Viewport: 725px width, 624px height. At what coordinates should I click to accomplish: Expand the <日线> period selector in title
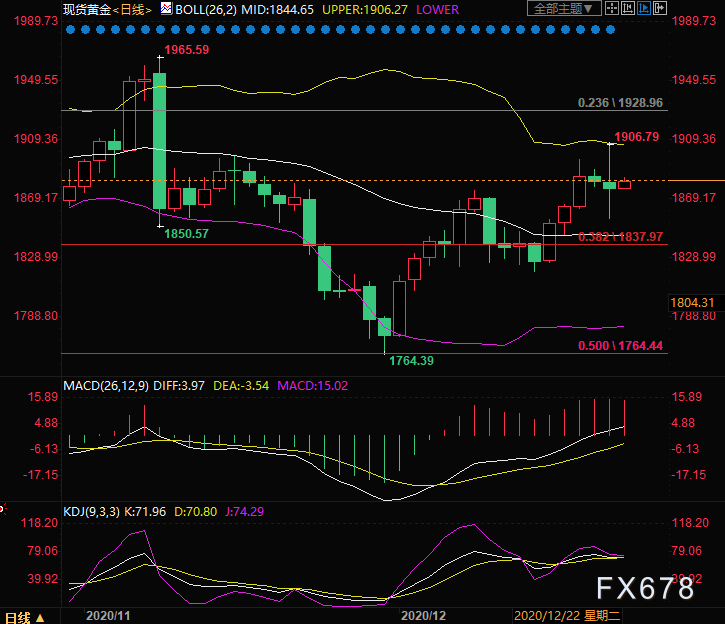[x=132, y=9]
